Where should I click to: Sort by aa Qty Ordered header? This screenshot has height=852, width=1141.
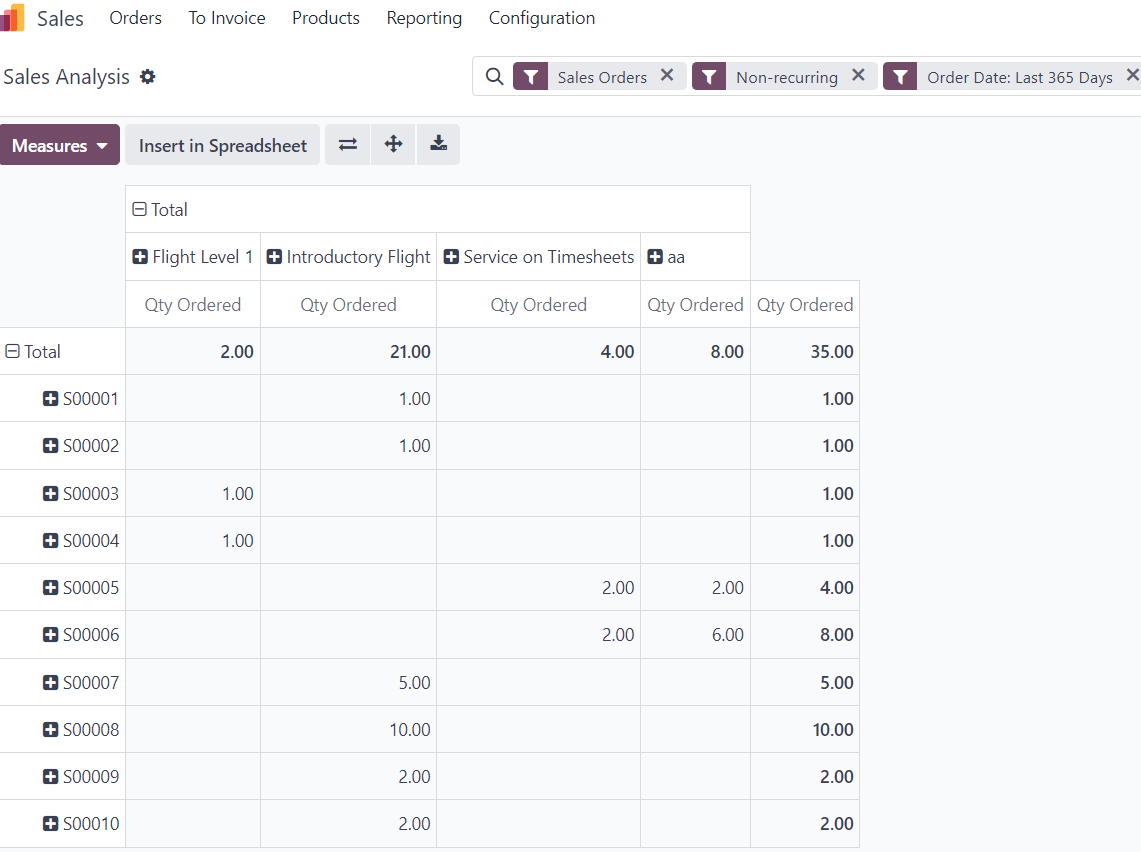696,304
